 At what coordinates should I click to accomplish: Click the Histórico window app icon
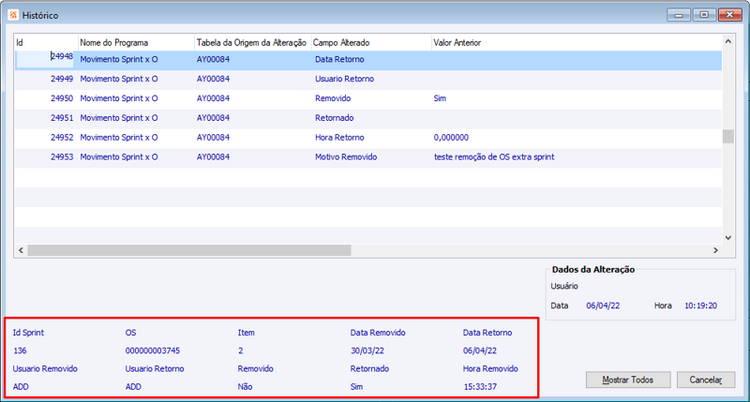(x=13, y=15)
